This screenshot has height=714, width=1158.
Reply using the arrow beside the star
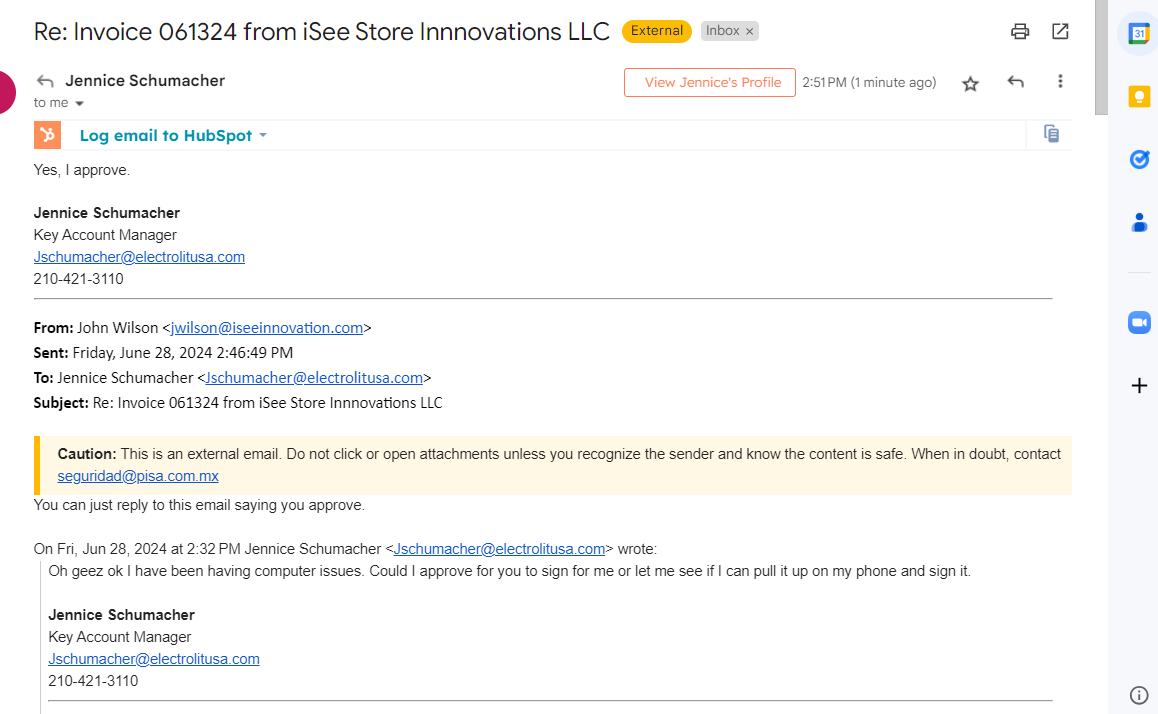click(x=1016, y=82)
